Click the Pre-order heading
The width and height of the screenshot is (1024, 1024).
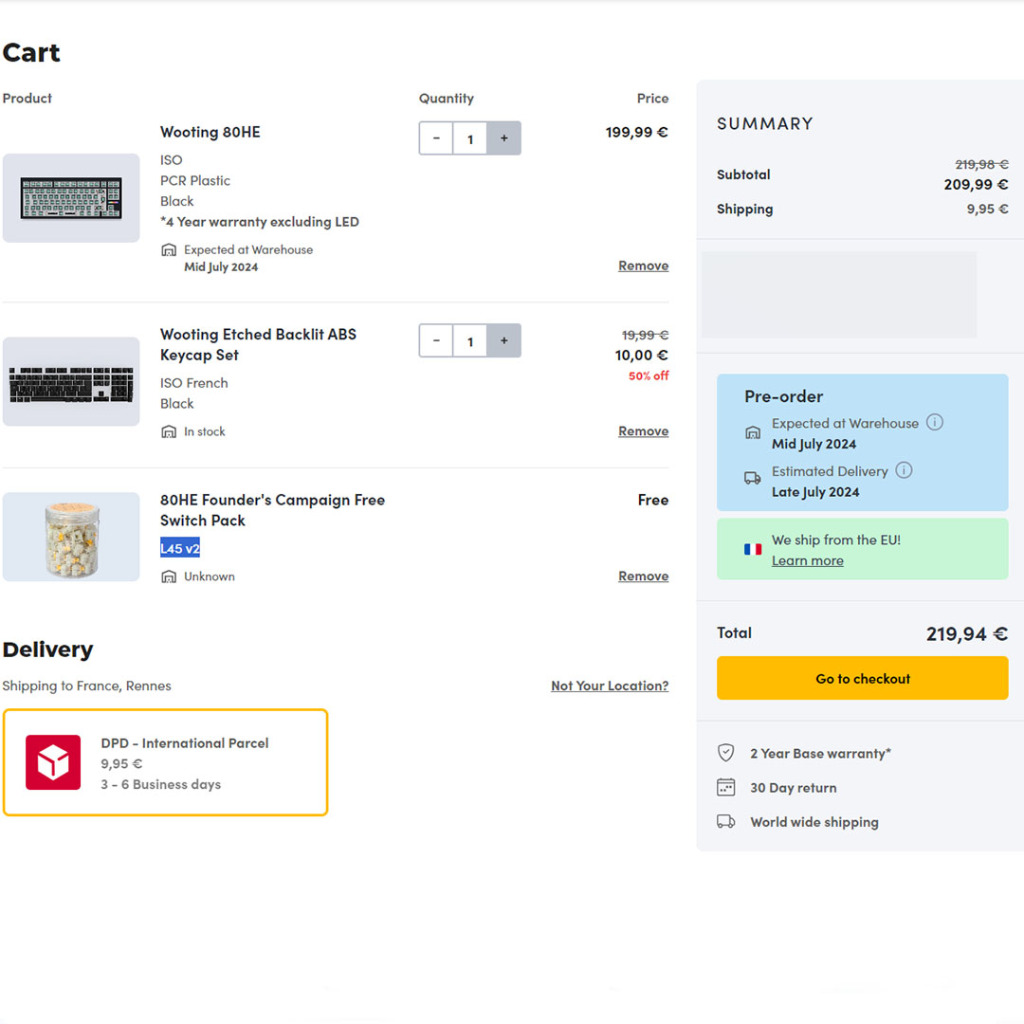coord(784,396)
